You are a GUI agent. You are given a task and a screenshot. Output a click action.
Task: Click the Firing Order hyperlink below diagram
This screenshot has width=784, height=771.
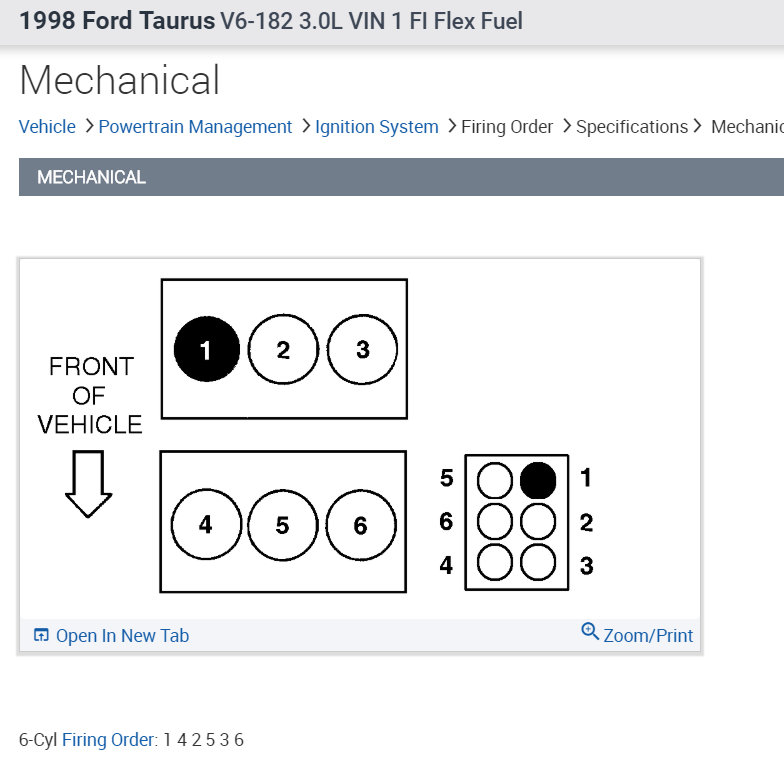pos(108,740)
